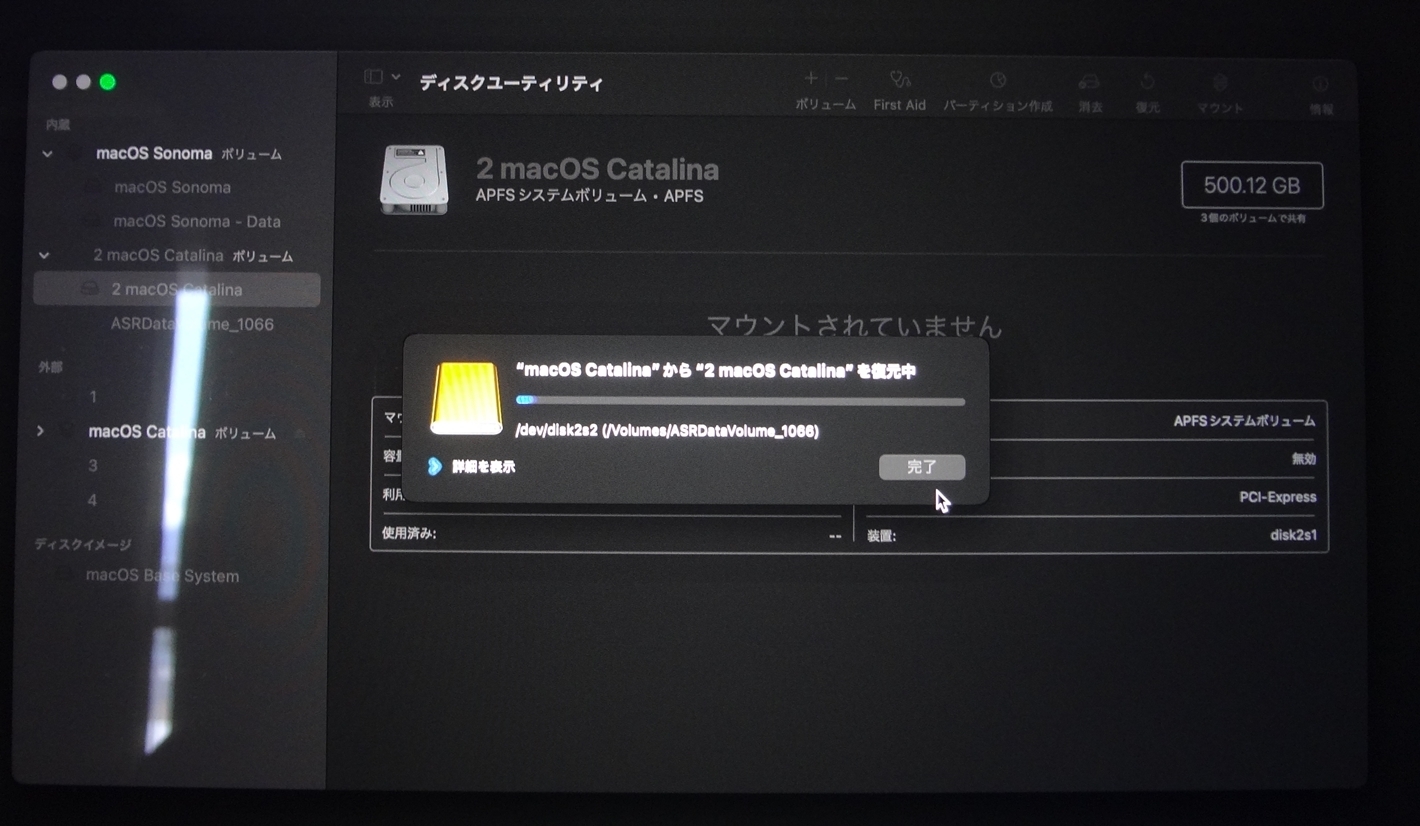Select macOS Sonoma - Data in sidebar

pyautogui.click(x=196, y=222)
